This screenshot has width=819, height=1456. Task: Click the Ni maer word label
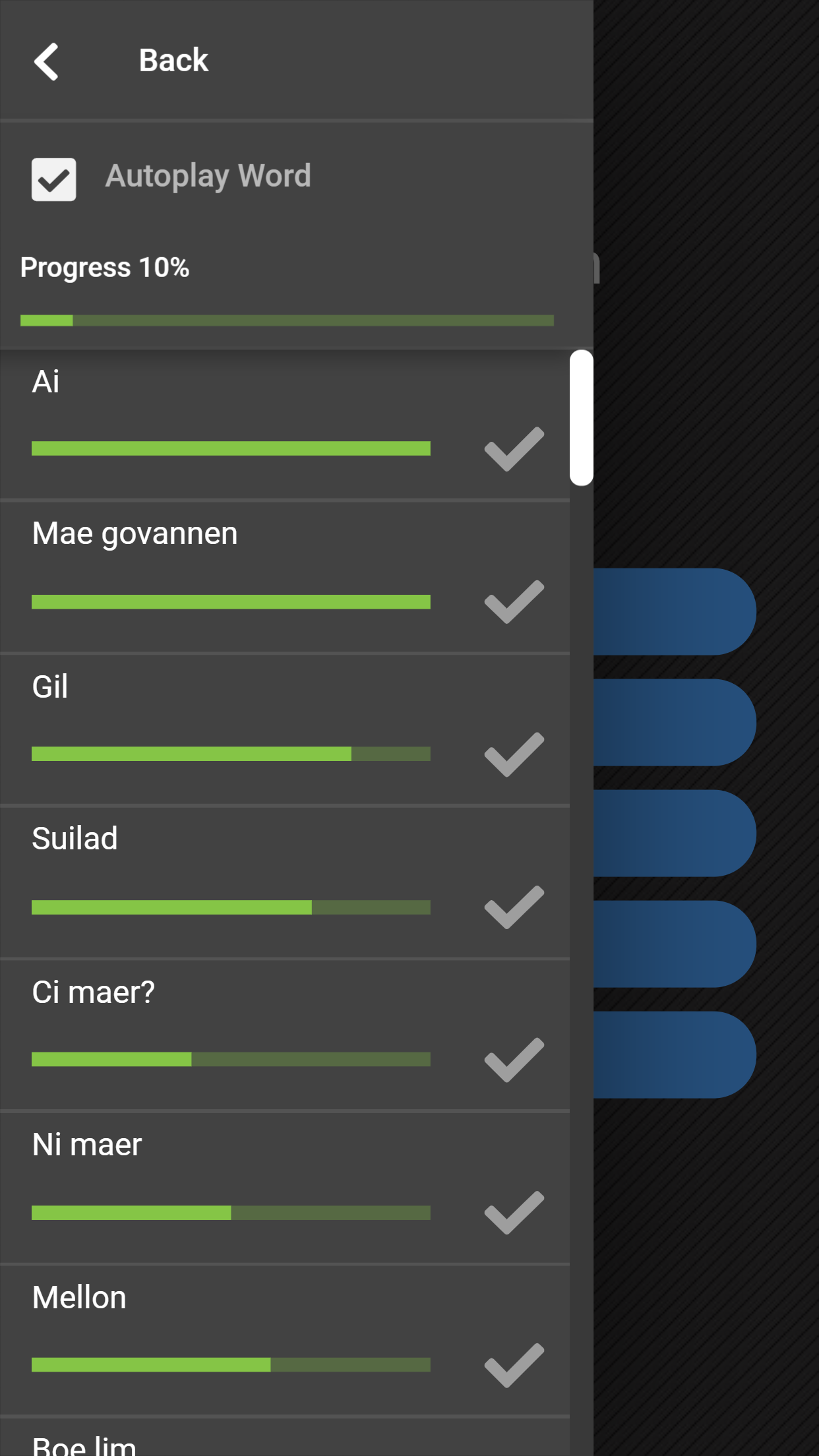pyautogui.click(x=87, y=1145)
